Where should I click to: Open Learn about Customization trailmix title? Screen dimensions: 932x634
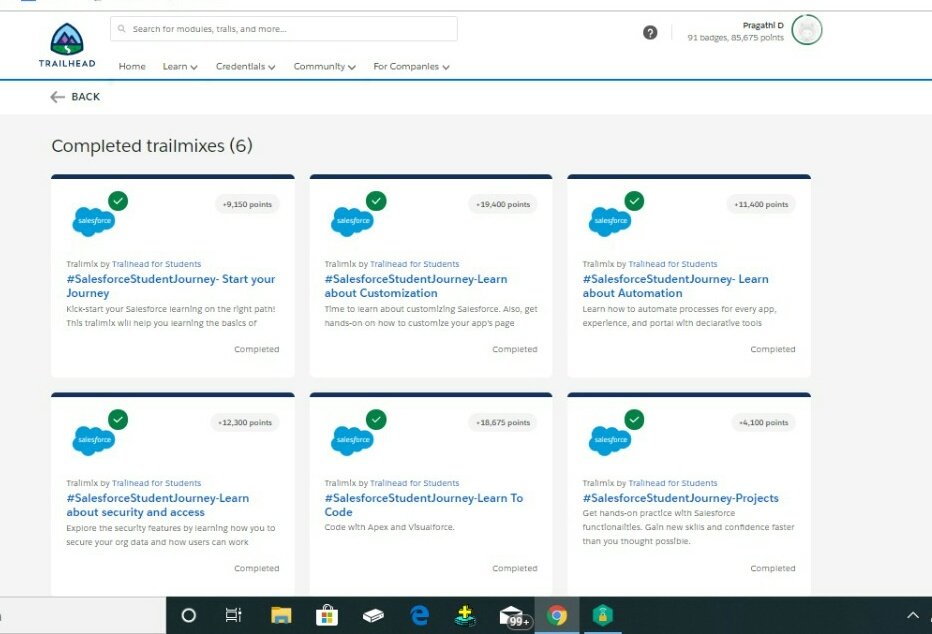click(x=416, y=286)
